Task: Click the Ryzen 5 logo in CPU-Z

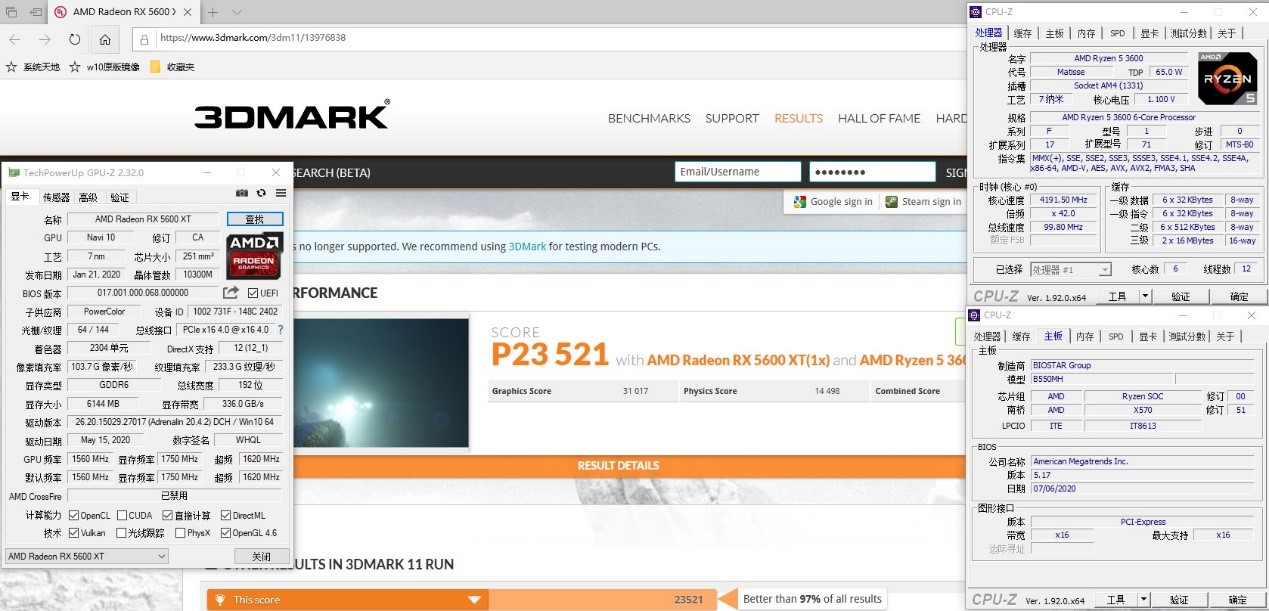Action: 1227,78
